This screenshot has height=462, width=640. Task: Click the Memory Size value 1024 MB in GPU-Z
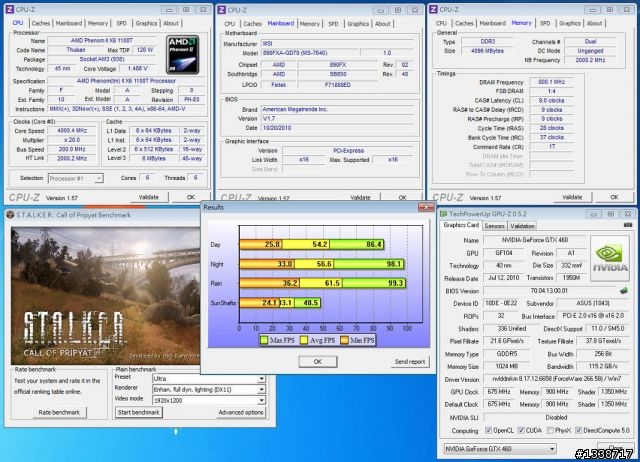507,366
